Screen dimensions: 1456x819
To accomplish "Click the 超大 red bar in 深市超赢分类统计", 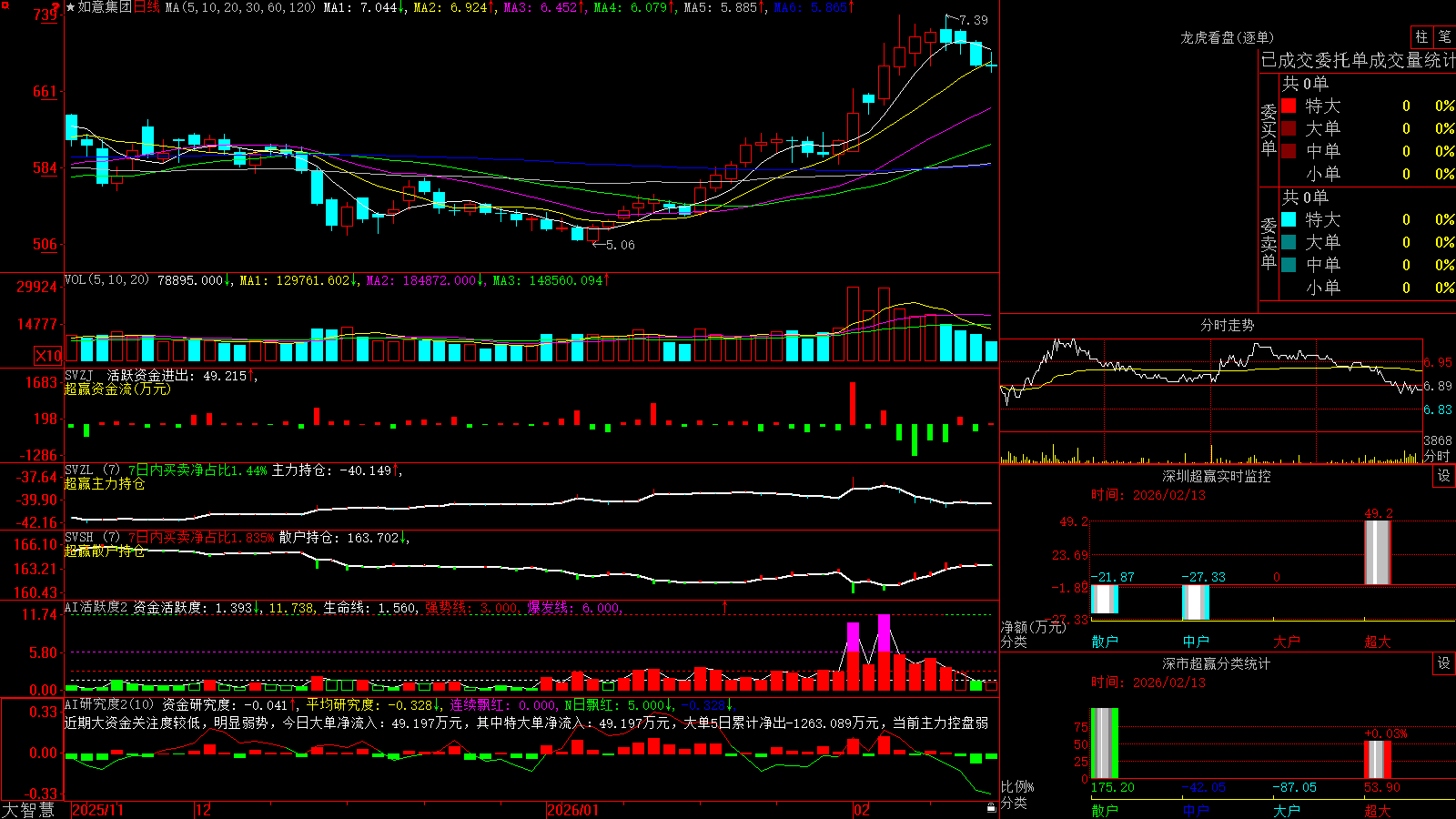I will point(1378,760).
